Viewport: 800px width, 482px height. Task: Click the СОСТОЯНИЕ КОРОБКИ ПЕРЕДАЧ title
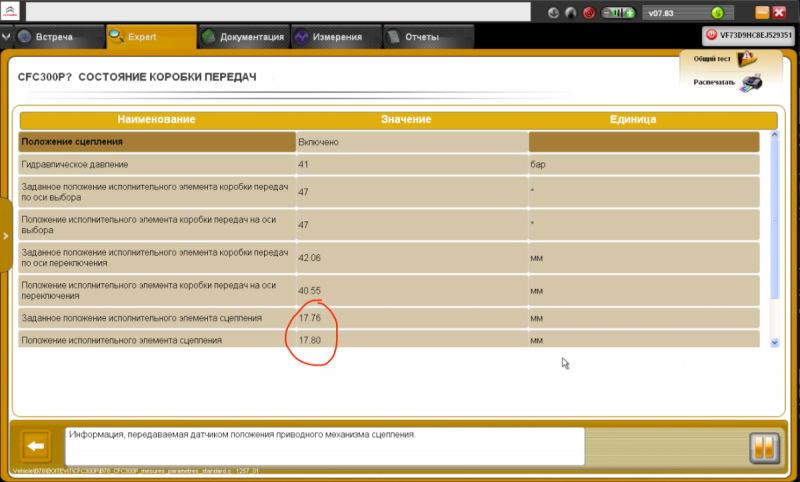pyautogui.click(x=167, y=77)
